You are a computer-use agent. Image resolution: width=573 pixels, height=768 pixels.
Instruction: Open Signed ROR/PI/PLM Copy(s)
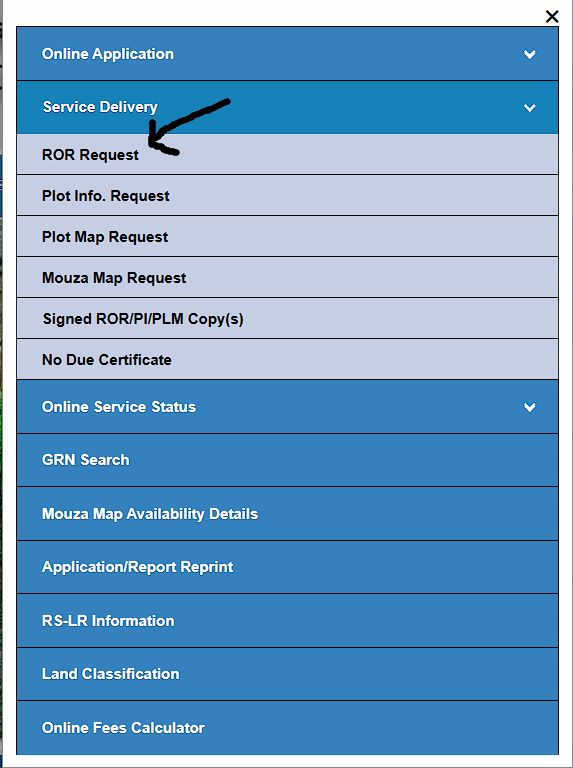(287, 319)
